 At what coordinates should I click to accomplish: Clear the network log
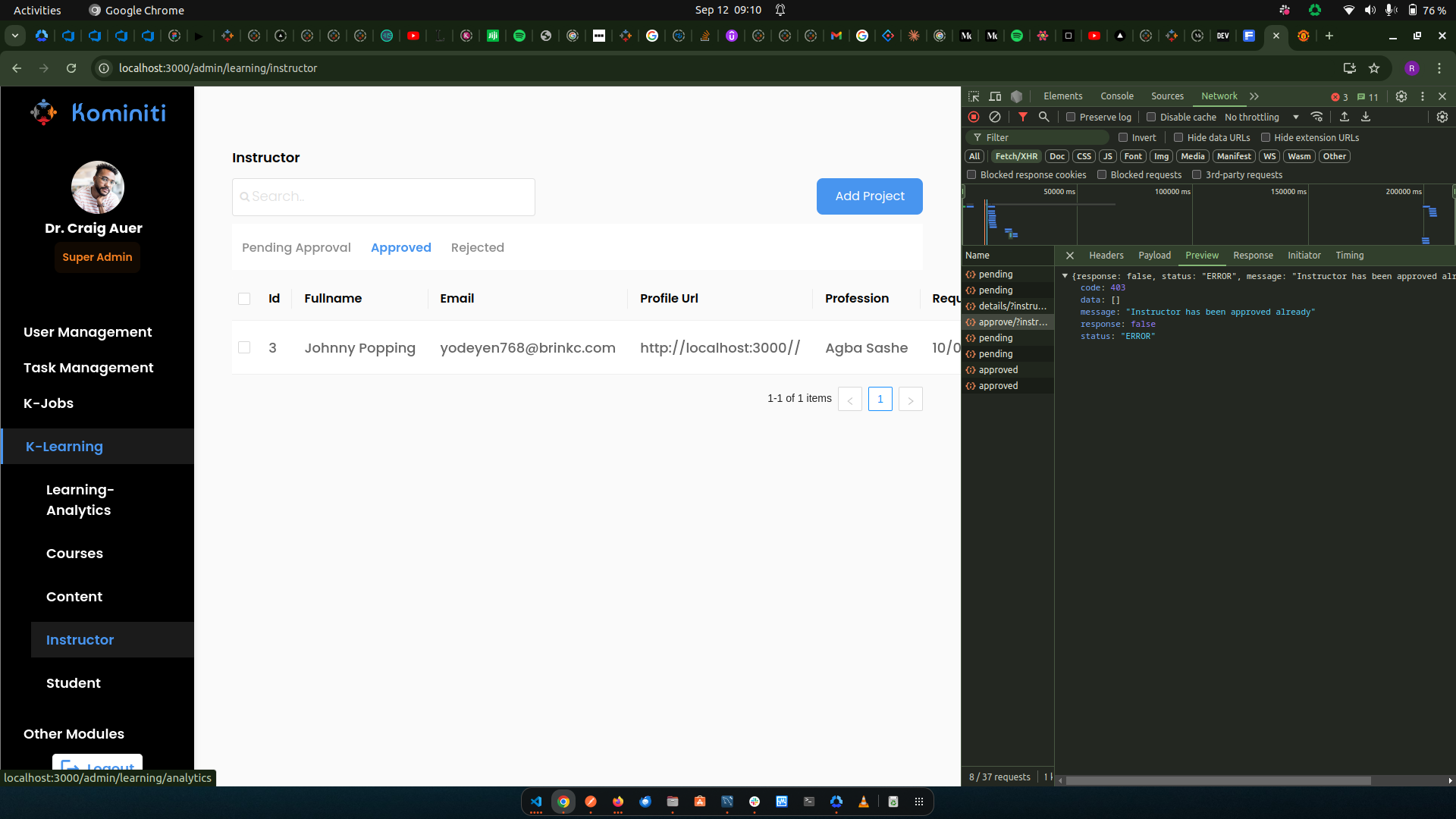(x=995, y=117)
